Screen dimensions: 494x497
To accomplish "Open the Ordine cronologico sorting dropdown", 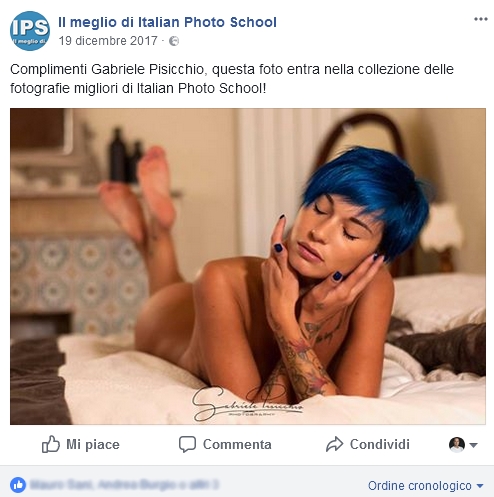I will (426, 486).
